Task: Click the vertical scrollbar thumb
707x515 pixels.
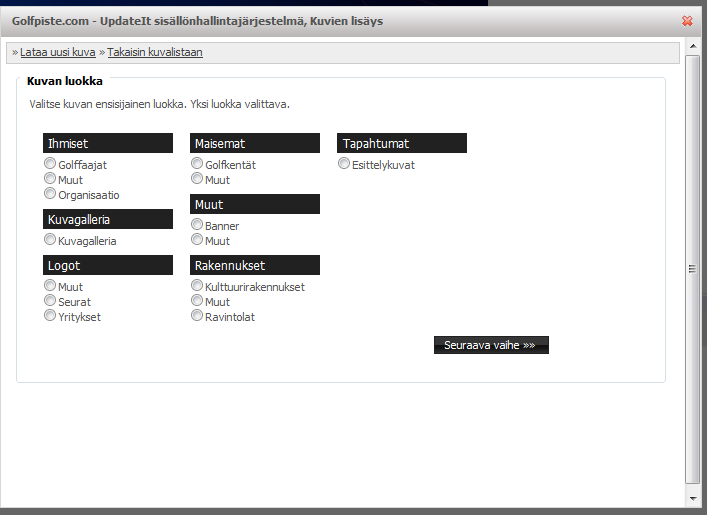Action: (693, 269)
